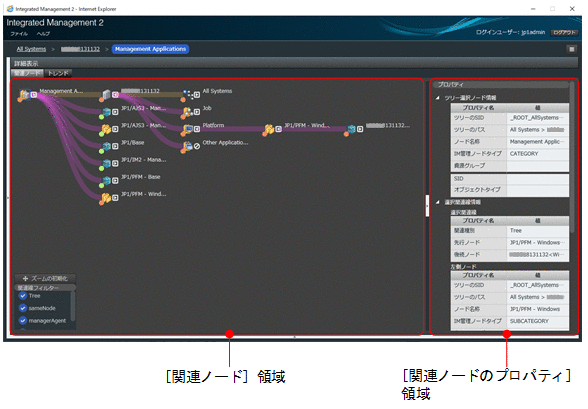Select the JP1/Base node icon
Image resolution: width=588 pixels, height=409 pixels.
106,146
